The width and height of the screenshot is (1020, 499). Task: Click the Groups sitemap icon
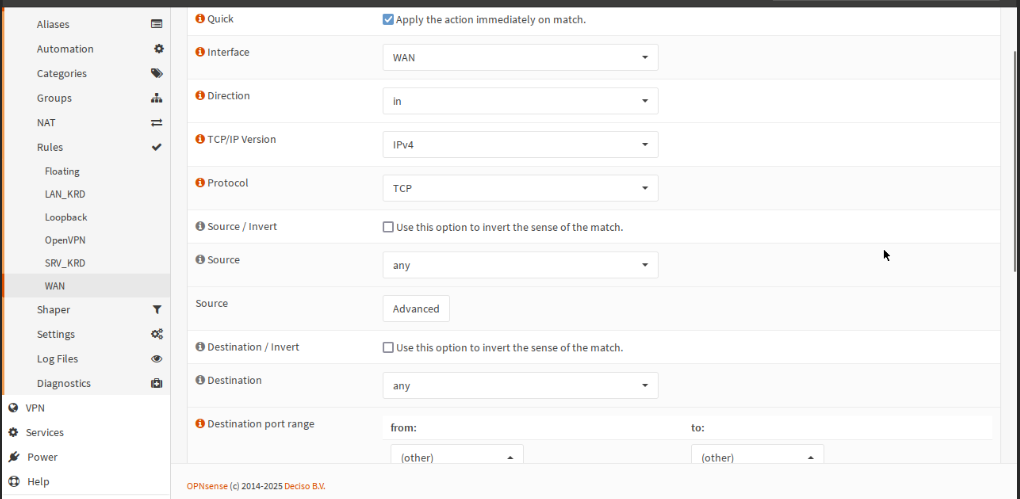(157, 98)
